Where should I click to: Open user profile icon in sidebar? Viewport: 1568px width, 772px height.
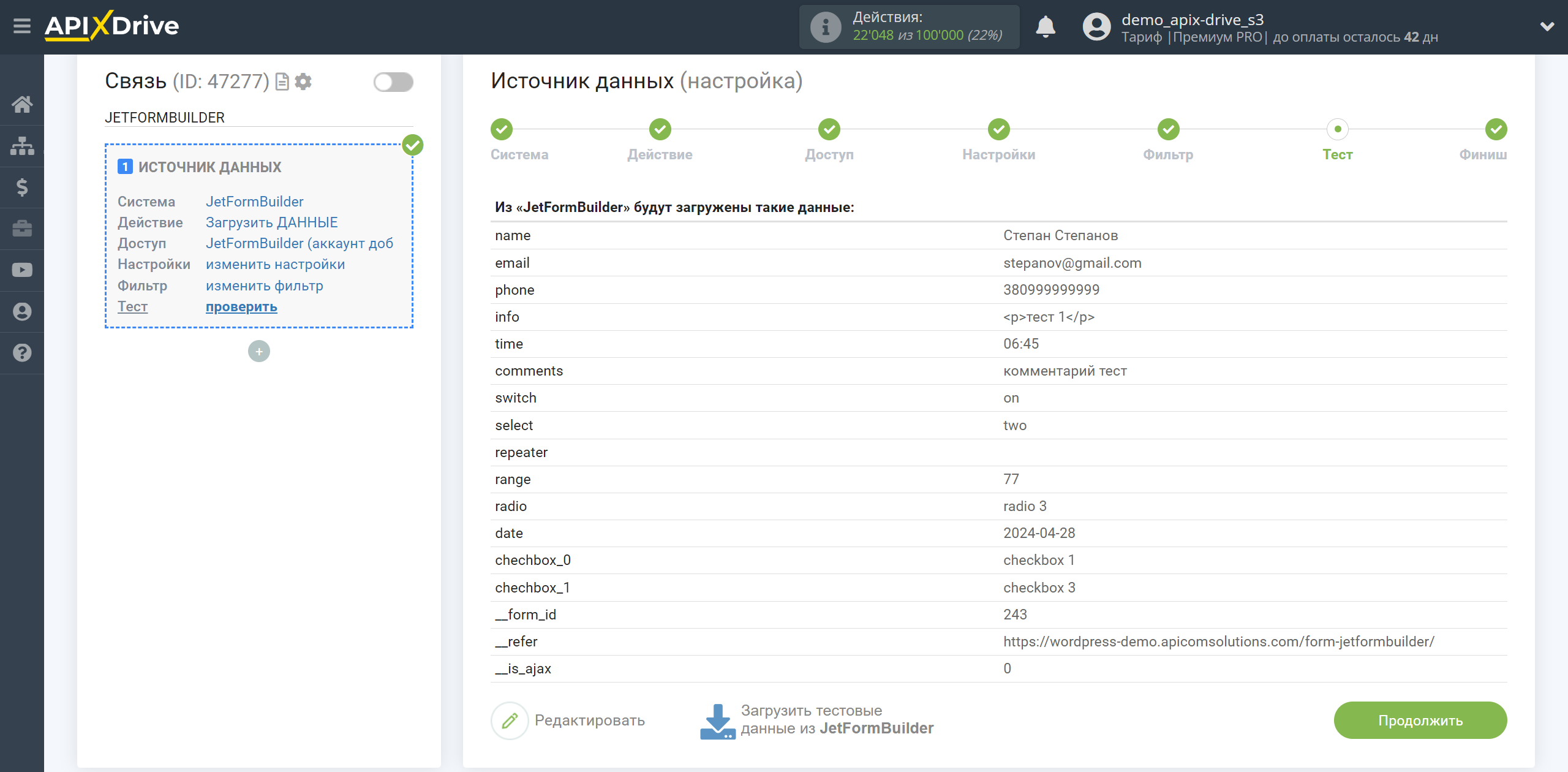pos(22,311)
